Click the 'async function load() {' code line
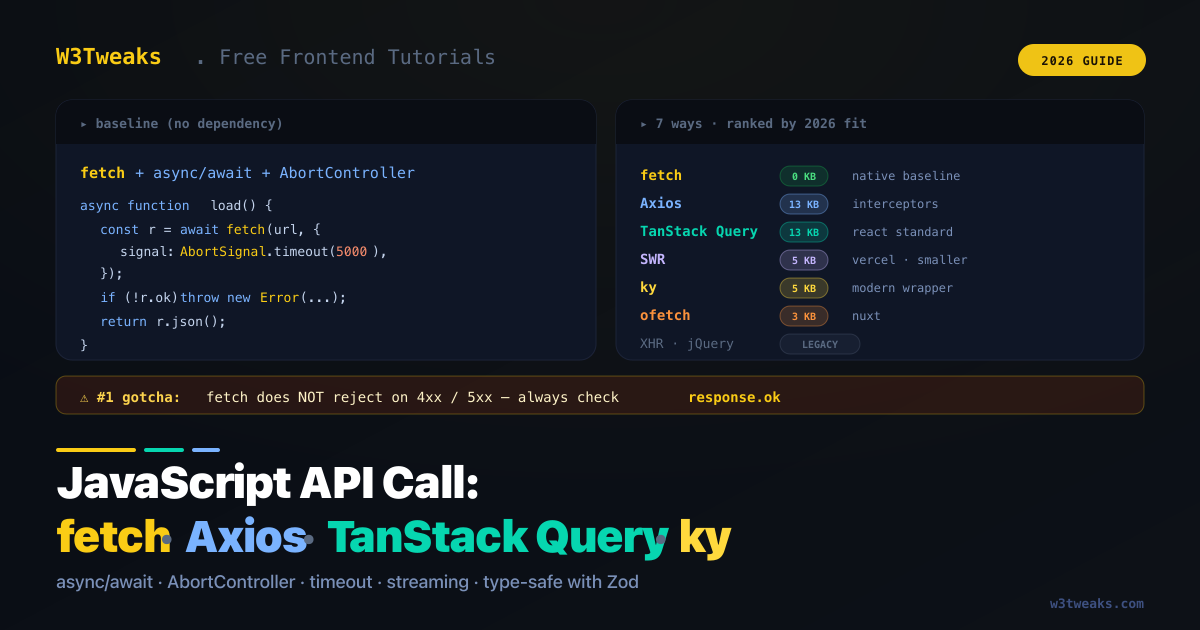 click(176, 205)
